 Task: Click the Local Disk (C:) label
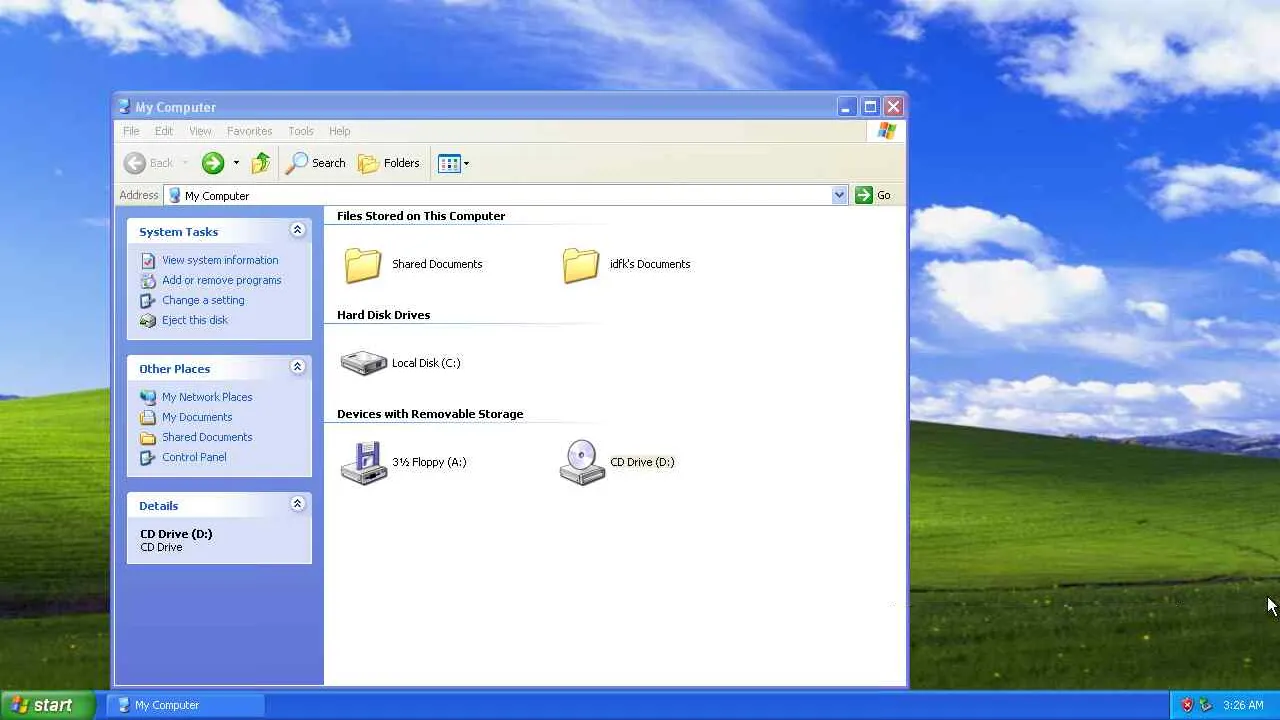(x=426, y=363)
